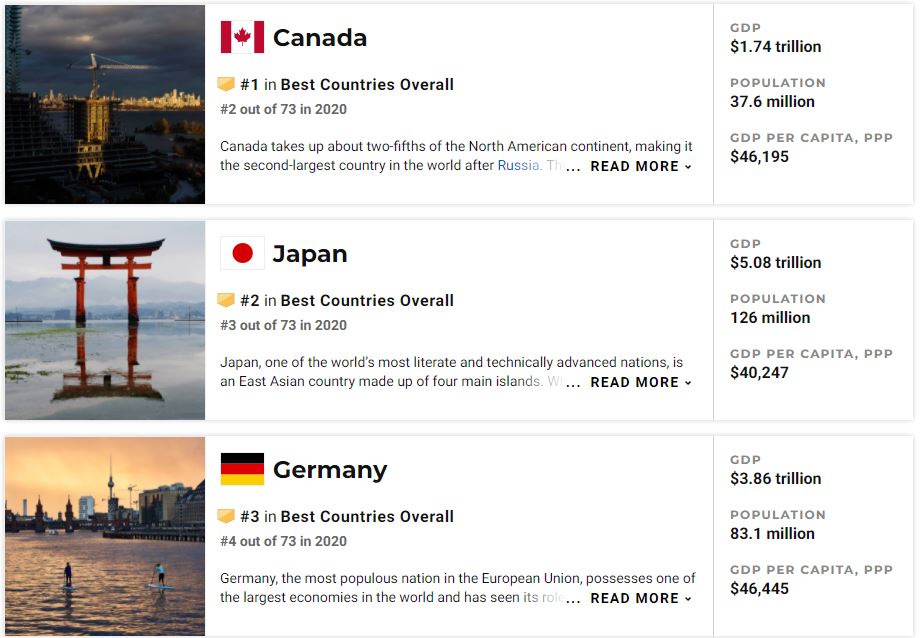Click the Germany flag icon
Viewport: 922px width, 638px height.
point(242,469)
